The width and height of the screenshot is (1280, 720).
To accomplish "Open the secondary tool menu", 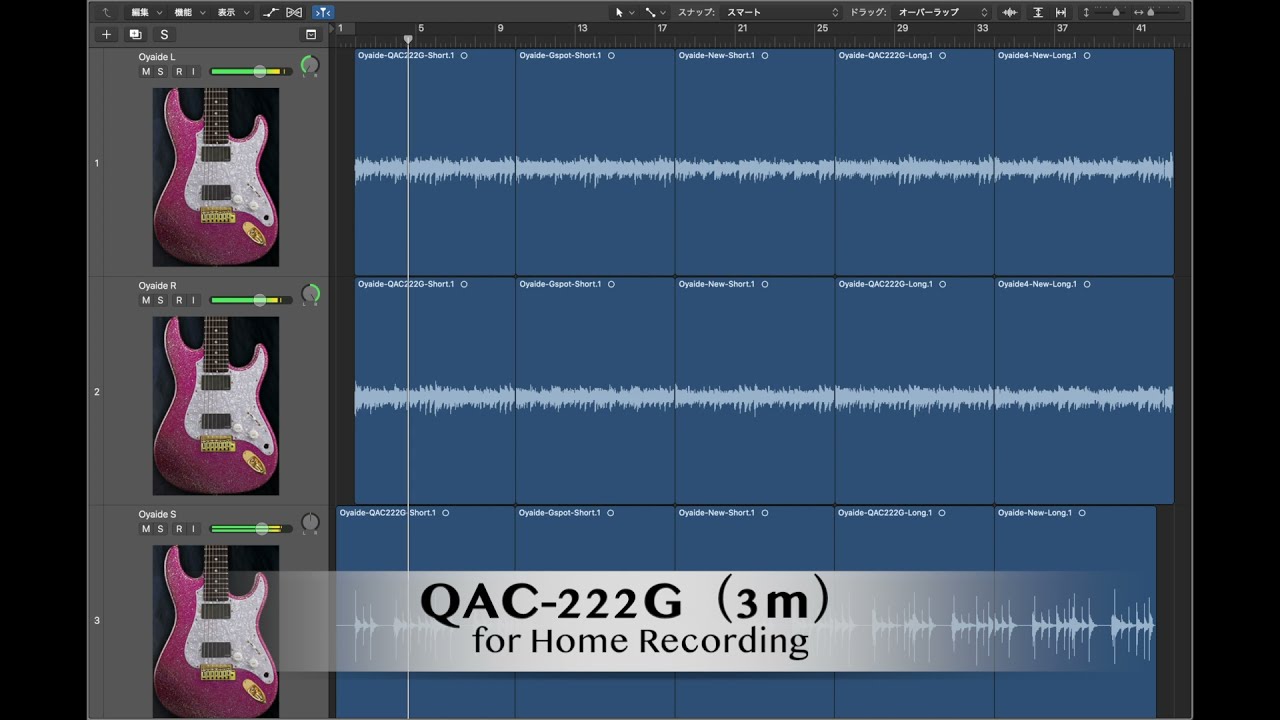I will (655, 12).
